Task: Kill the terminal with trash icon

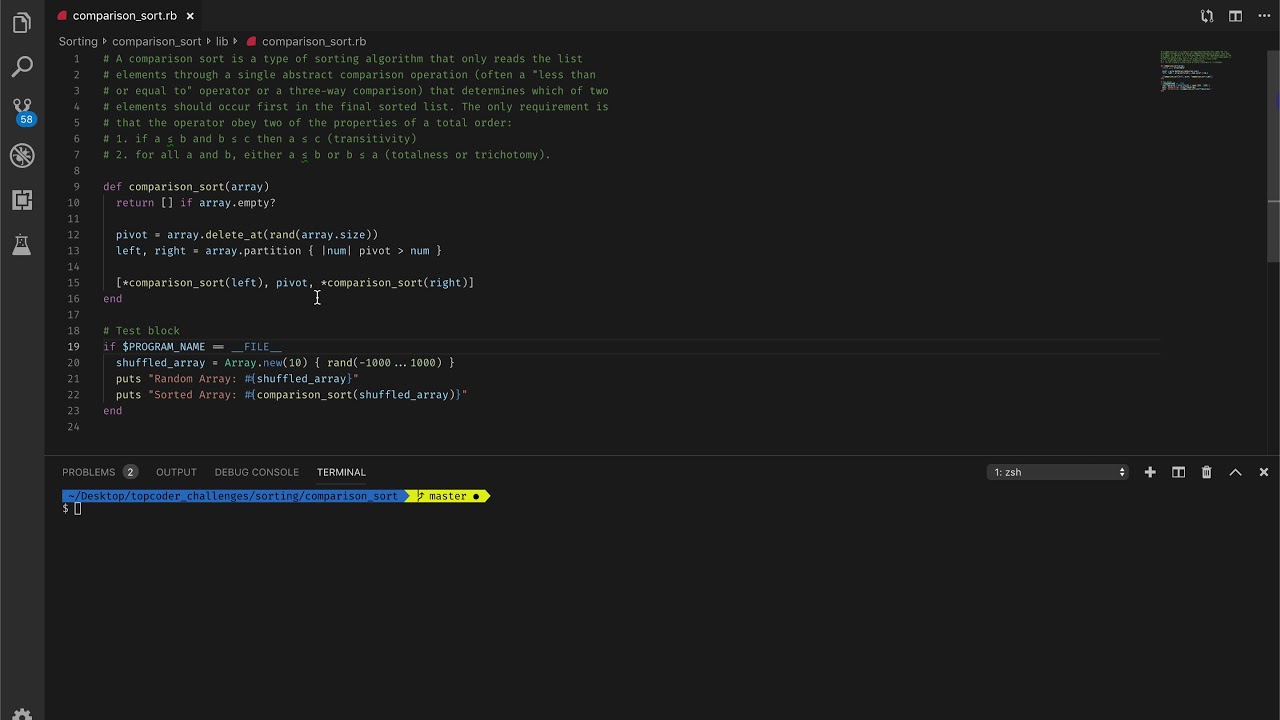Action: tap(1206, 472)
